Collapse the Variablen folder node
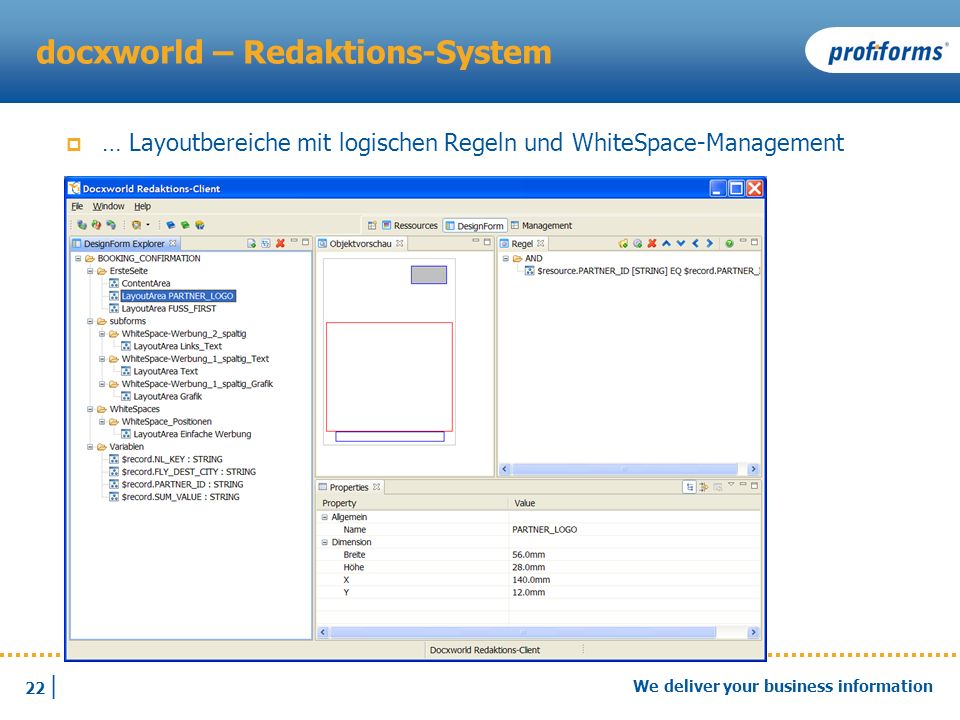 pyautogui.click(x=90, y=447)
